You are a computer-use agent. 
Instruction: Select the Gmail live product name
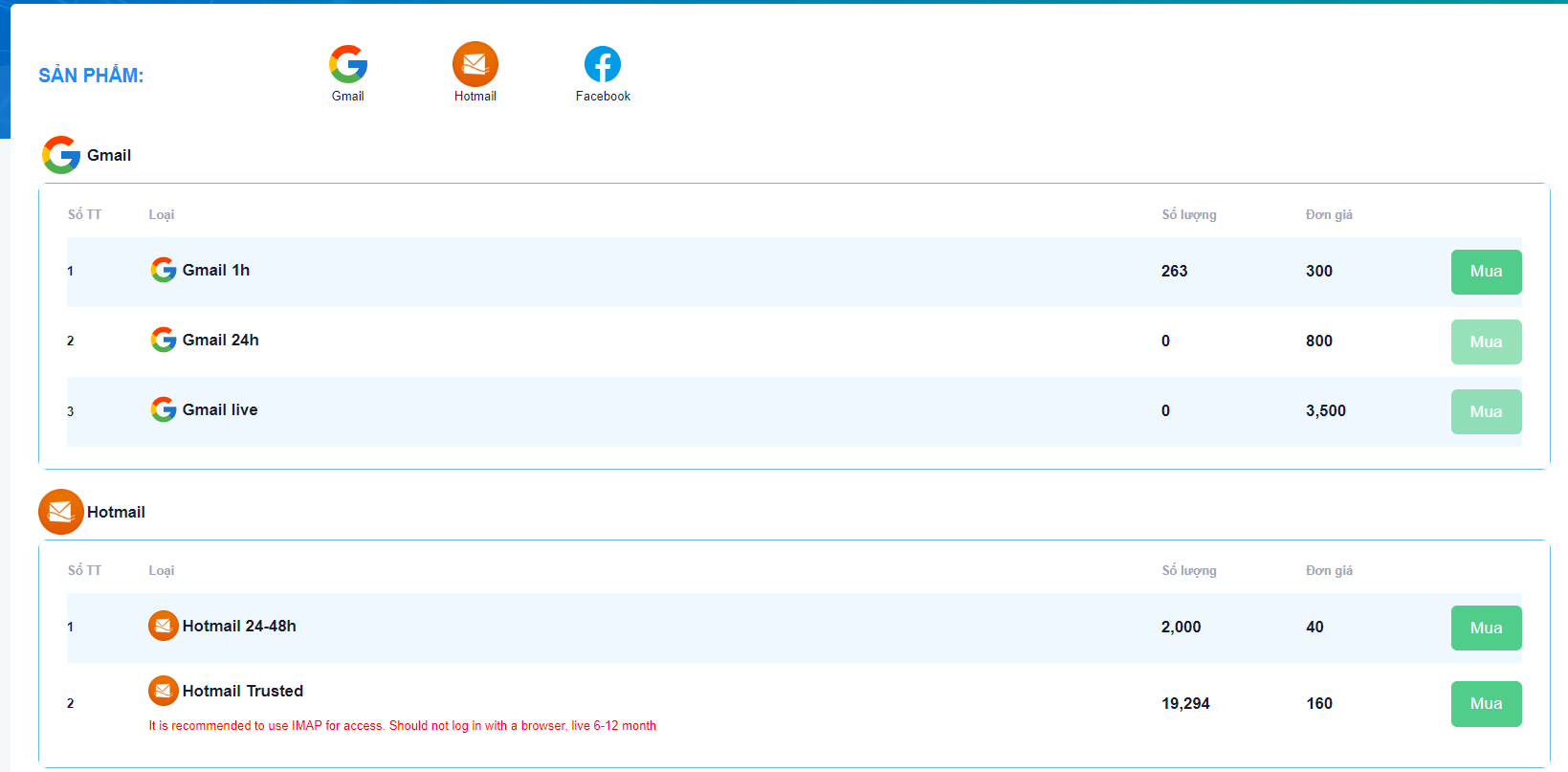click(220, 409)
